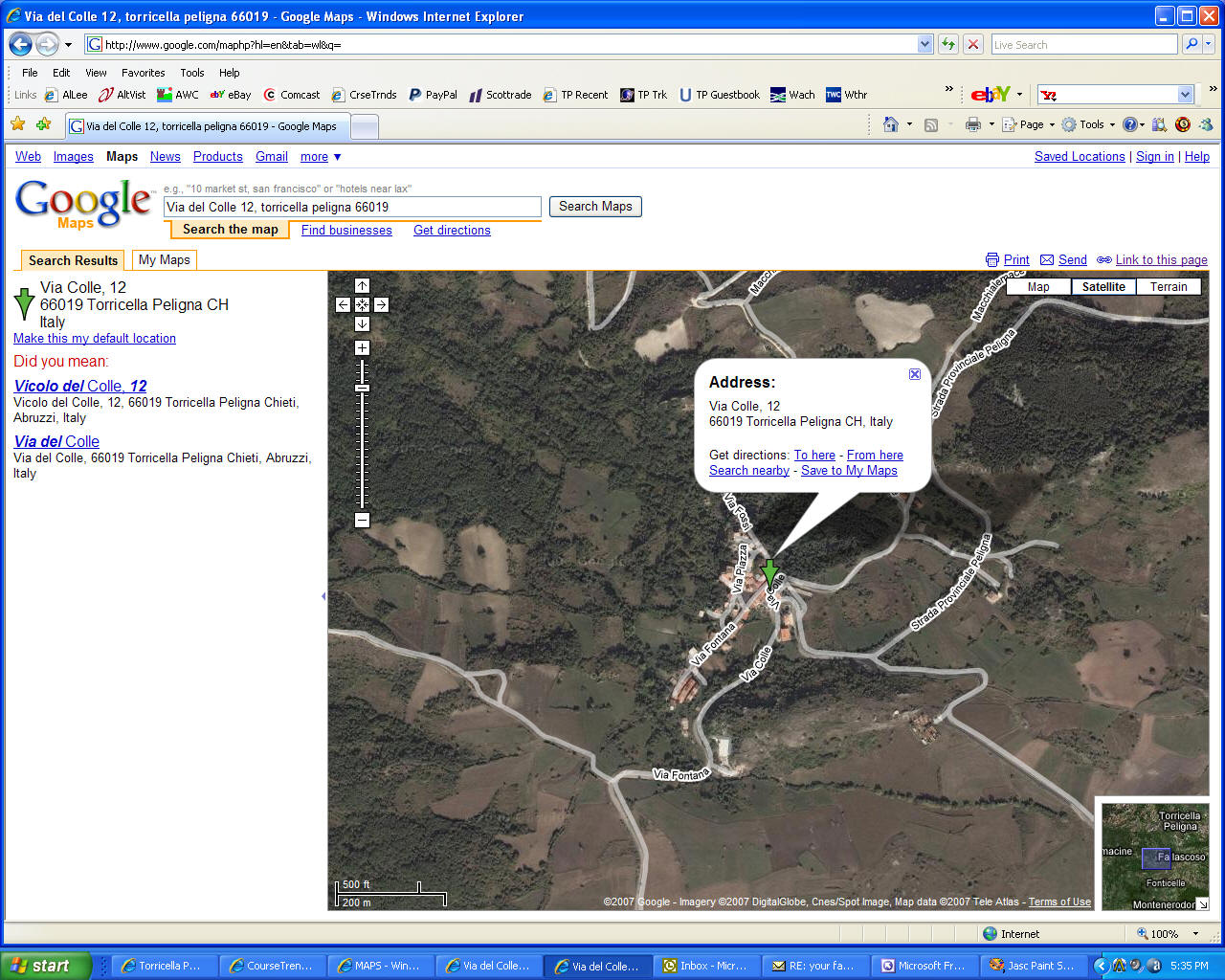Click the zoom in plus button
Image resolution: width=1225 pixels, height=980 pixels.
362,347
